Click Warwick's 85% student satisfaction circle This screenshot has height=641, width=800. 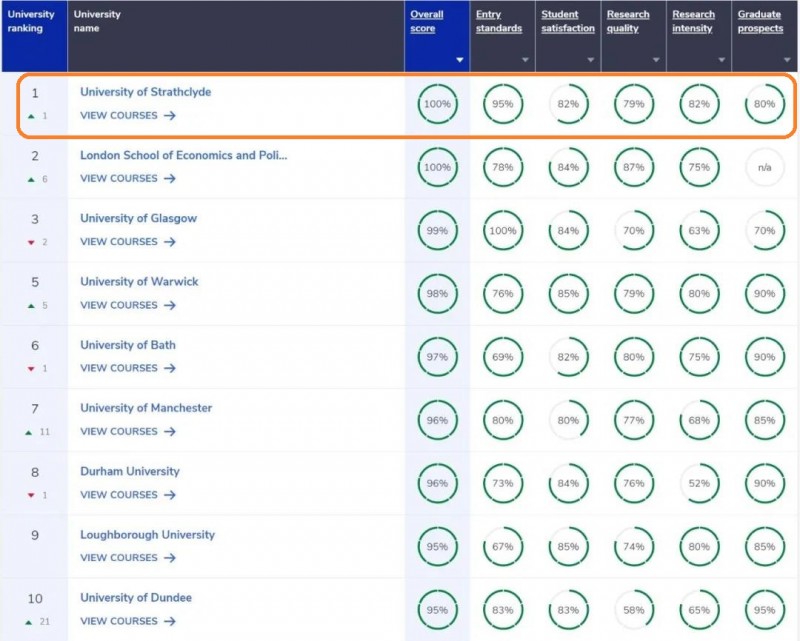click(568, 294)
